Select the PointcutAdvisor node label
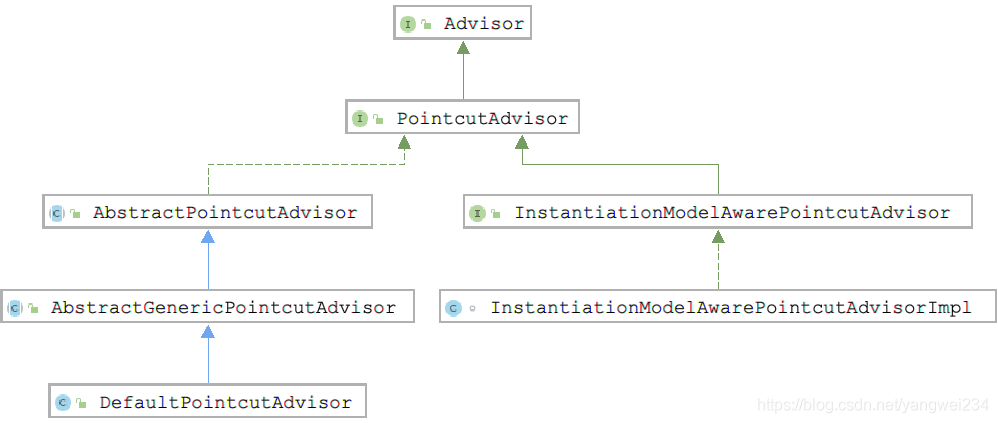The image size is (998, 423). pos(482,118)
